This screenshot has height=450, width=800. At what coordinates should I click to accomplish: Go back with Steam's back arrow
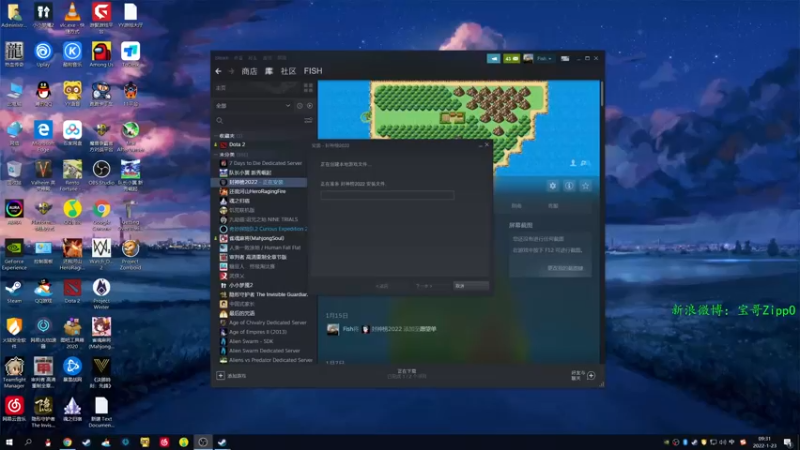point(218,71)
